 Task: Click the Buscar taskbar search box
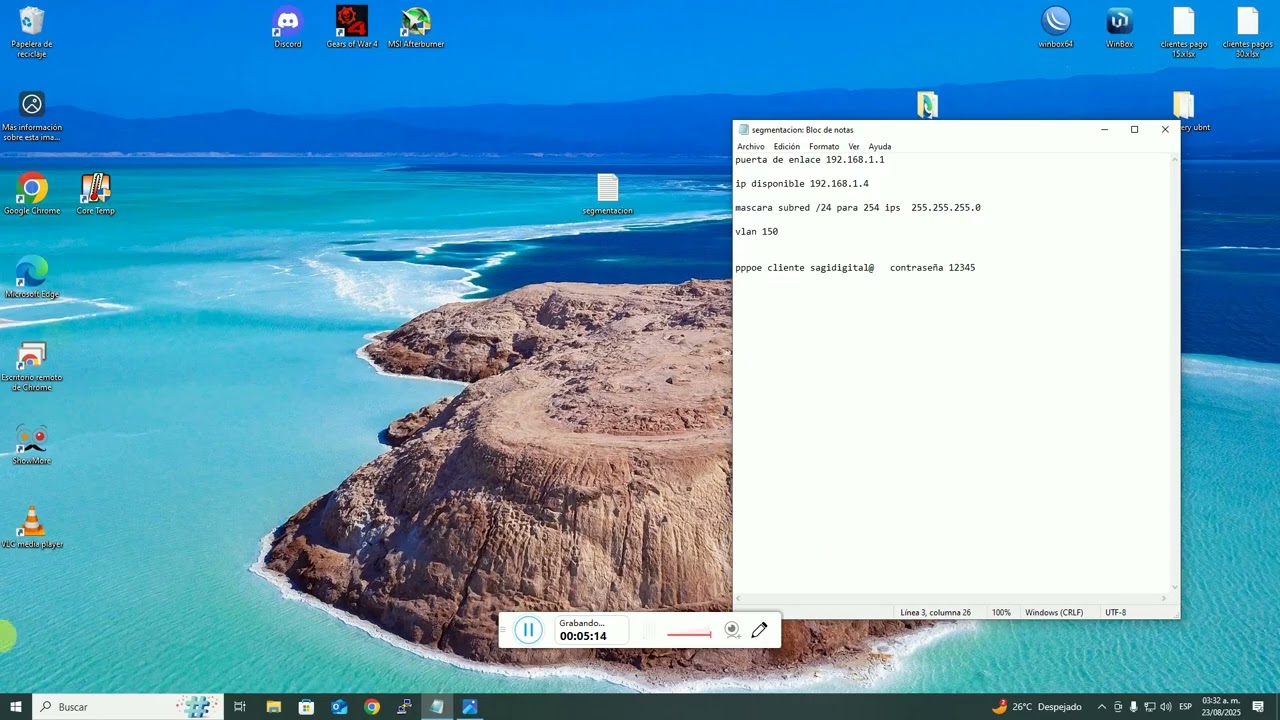click(128, 707)
